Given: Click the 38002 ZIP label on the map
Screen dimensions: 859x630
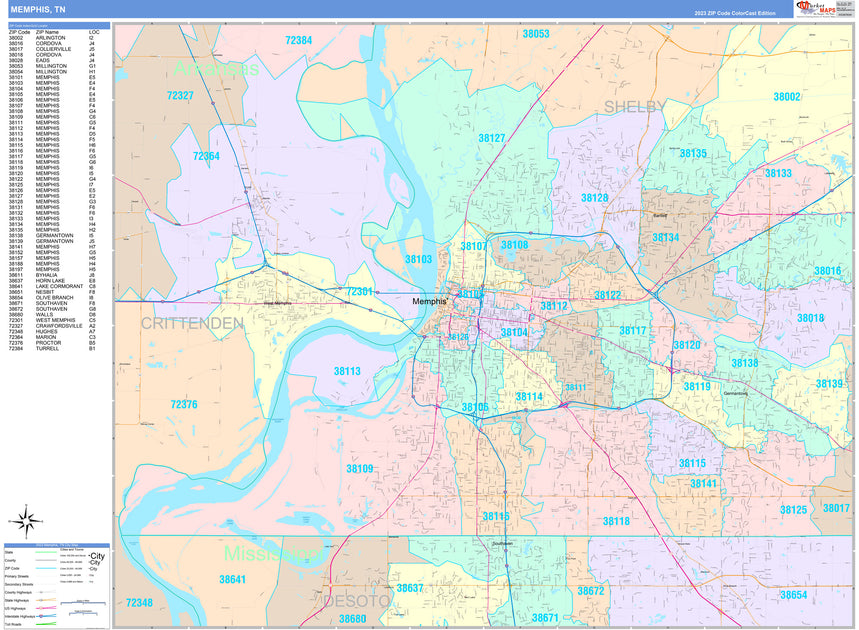Looking at the screenshot, I should (x=786, y=96).
